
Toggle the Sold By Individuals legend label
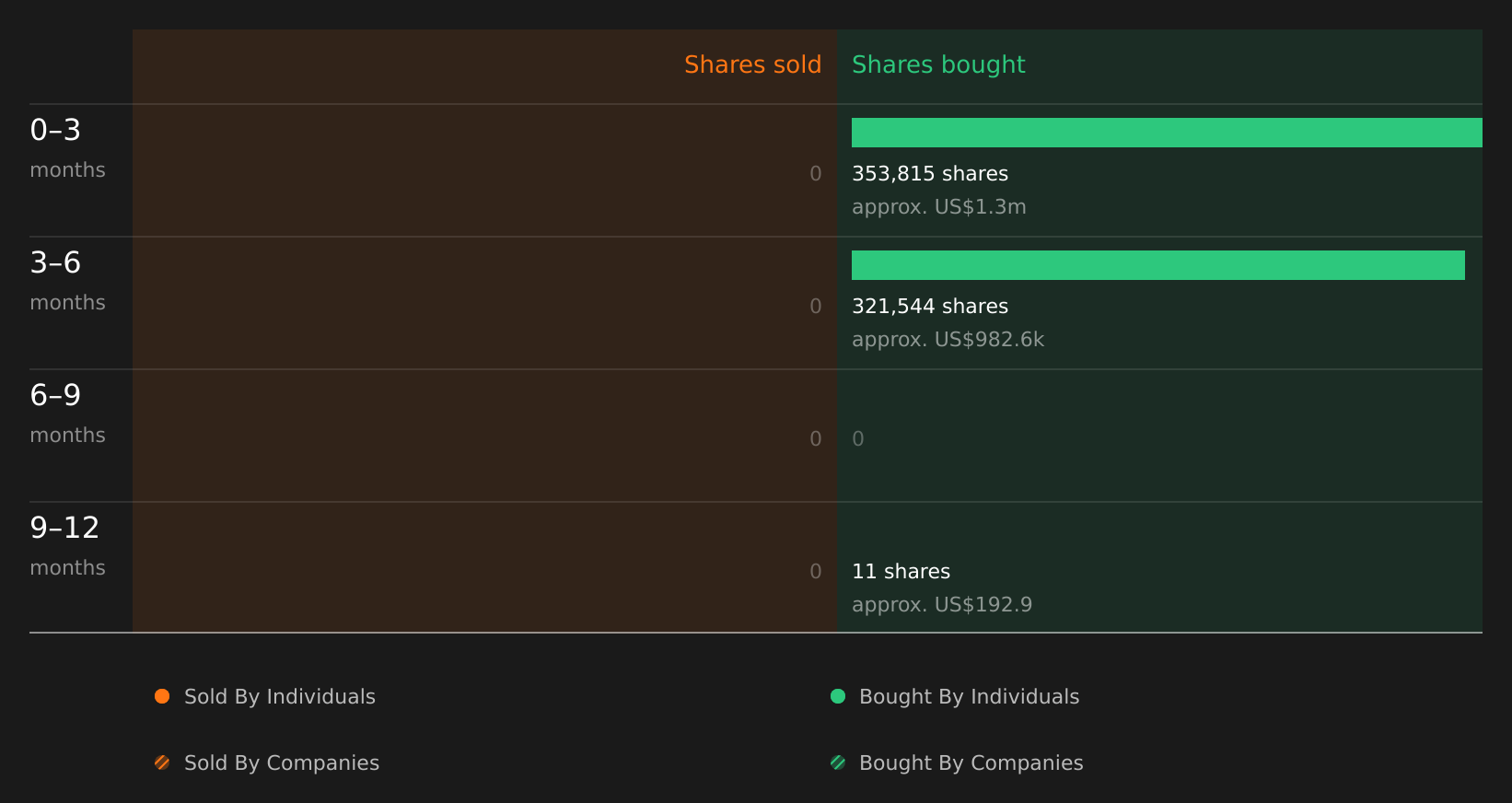point(280,697)
